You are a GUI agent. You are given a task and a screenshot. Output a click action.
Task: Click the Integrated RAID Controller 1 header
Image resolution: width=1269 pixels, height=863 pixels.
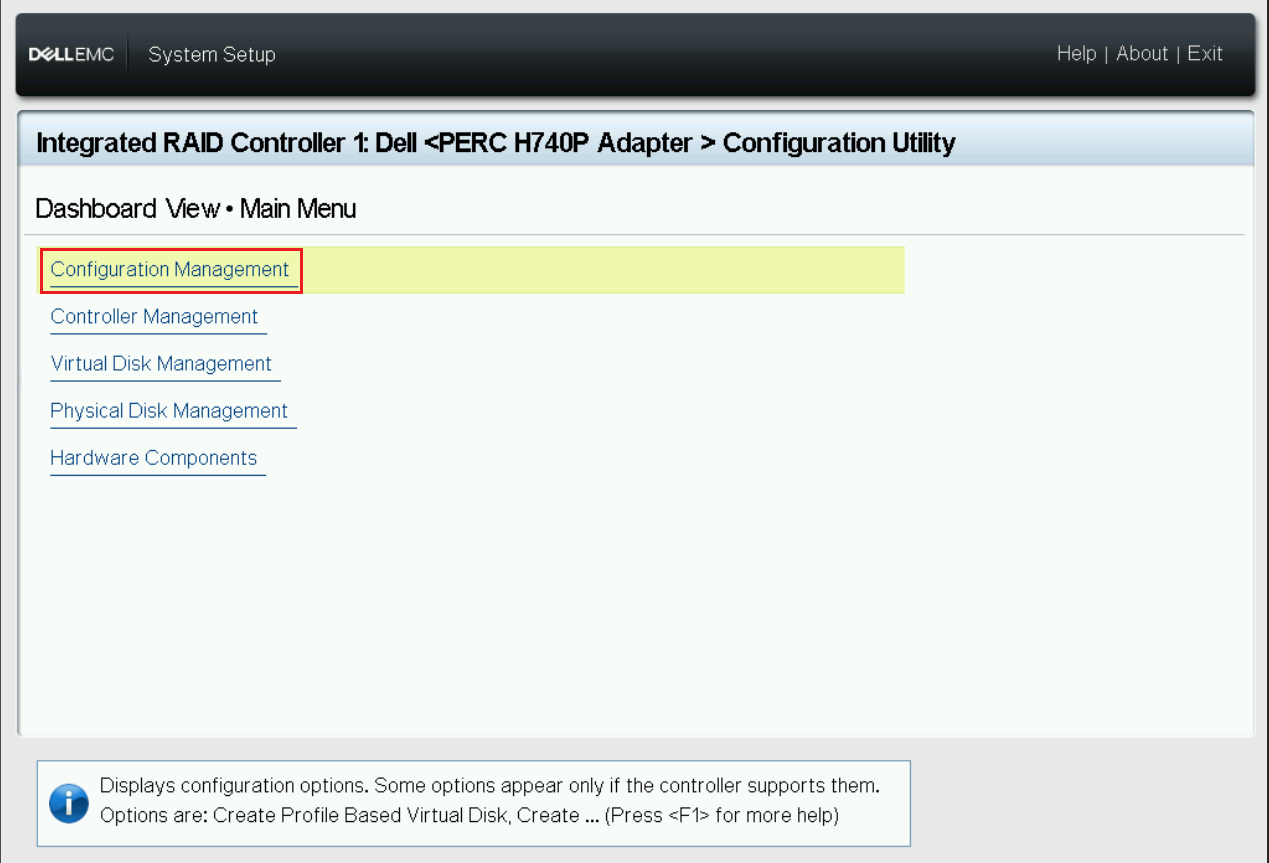click(x=496, y=143)
